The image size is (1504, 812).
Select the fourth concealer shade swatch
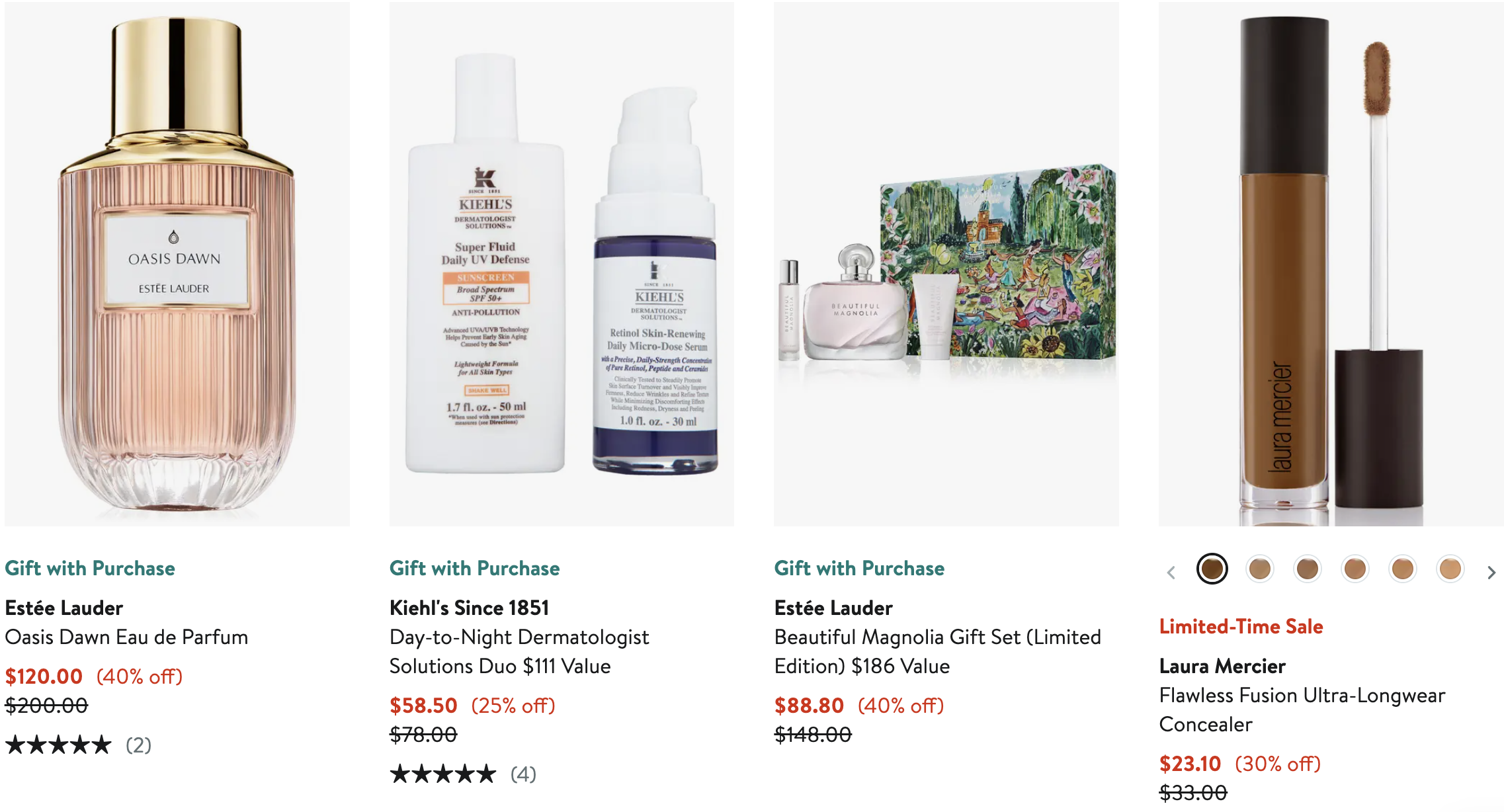(1355, 569)
